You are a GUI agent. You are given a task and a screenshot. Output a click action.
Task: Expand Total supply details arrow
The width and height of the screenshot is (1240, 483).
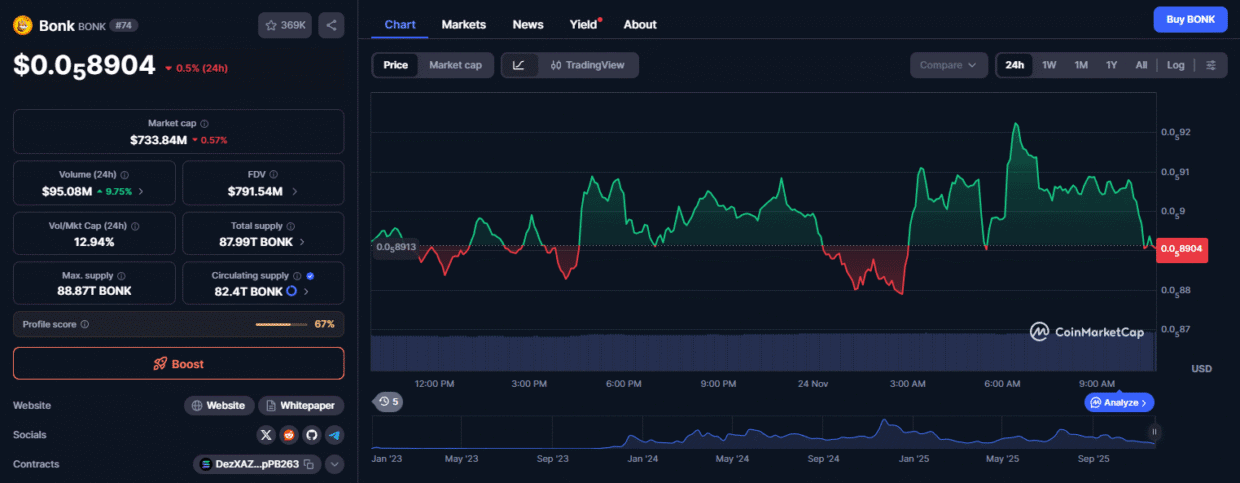click(302, 242)
